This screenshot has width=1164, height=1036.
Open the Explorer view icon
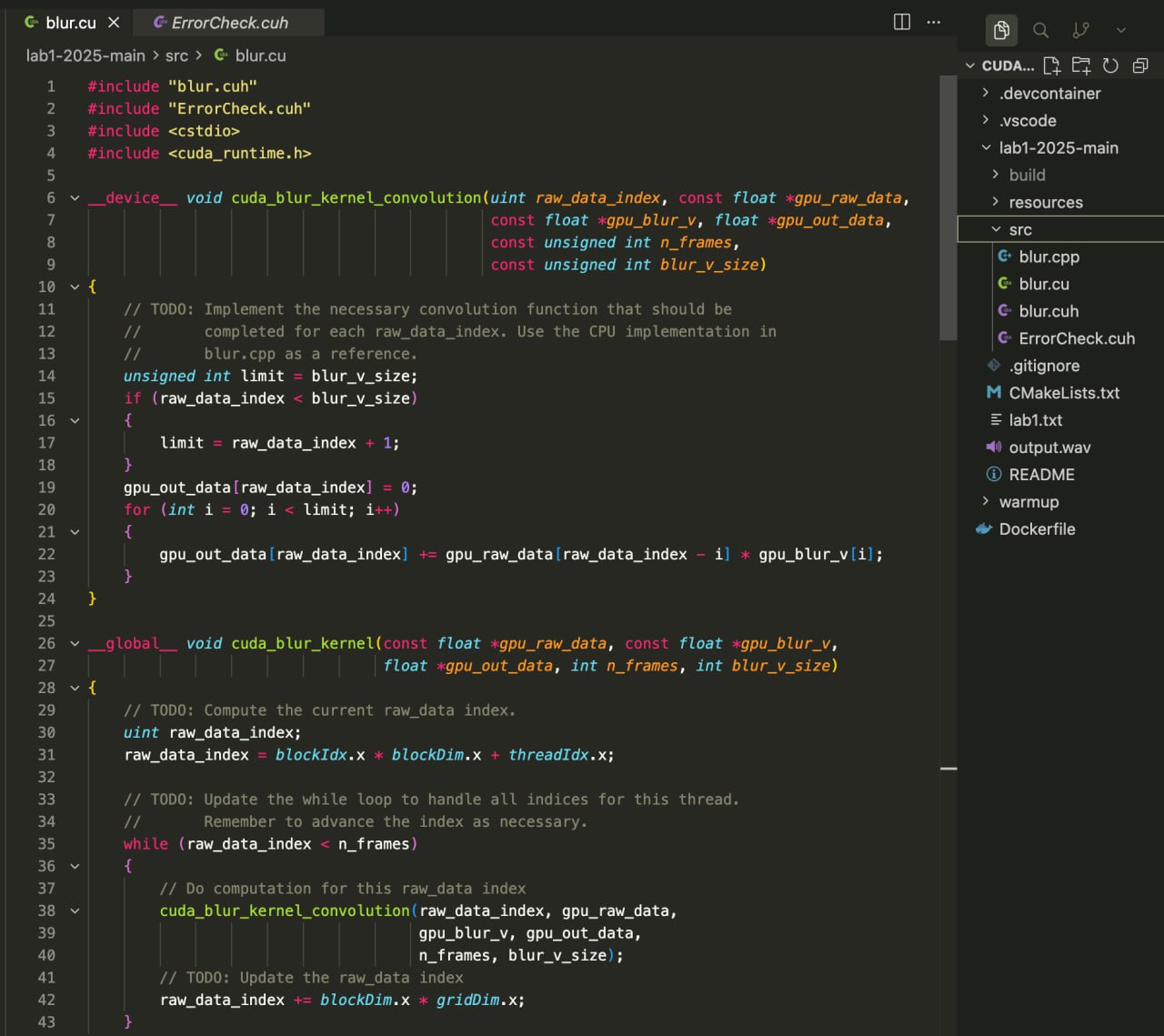pyautogui.click(x=1001, y=30)
